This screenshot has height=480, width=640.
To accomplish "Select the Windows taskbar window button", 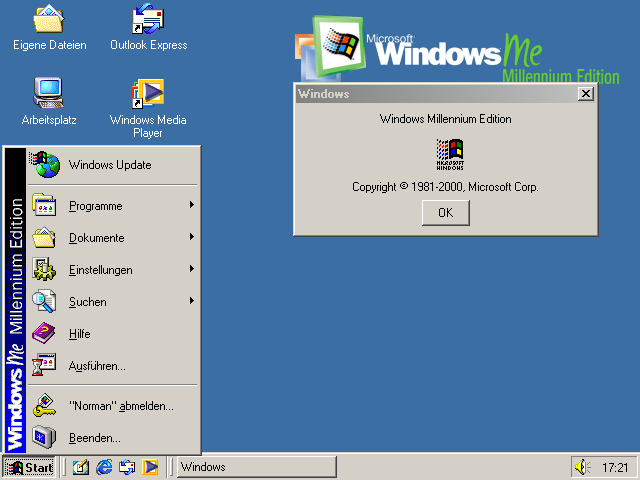I will point(256,467).
